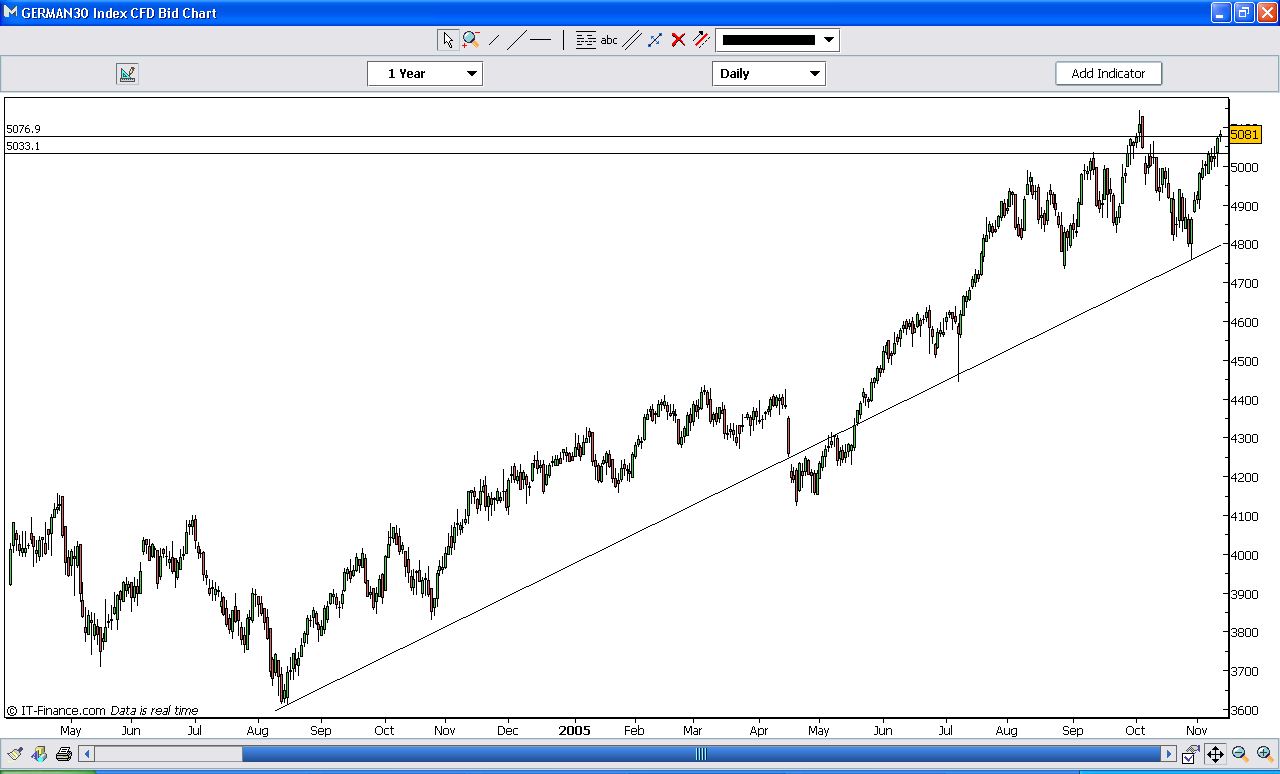Viewport: 1280px width, 774px height.
Task: Restore down the GERMAN30 chart window
Action: click(1243, 12)
